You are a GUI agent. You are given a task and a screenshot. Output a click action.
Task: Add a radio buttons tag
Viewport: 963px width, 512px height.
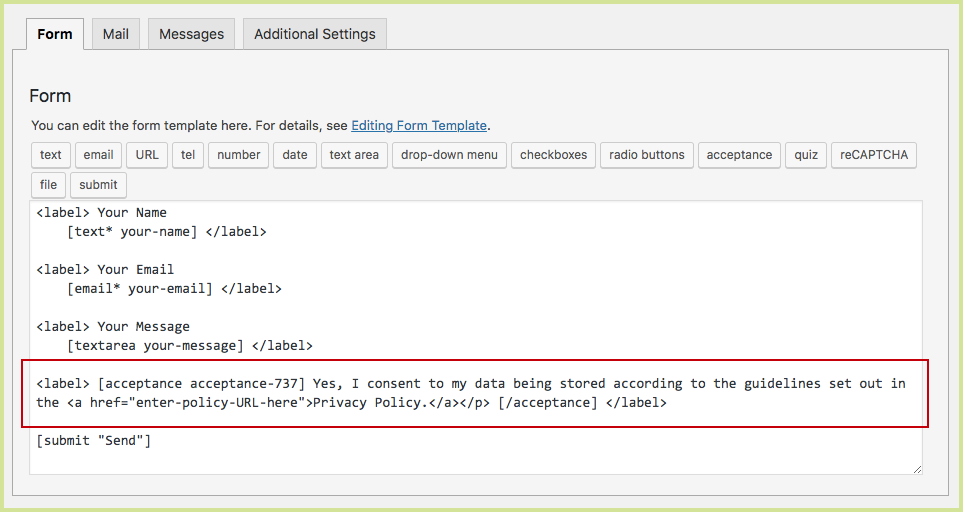647,155
